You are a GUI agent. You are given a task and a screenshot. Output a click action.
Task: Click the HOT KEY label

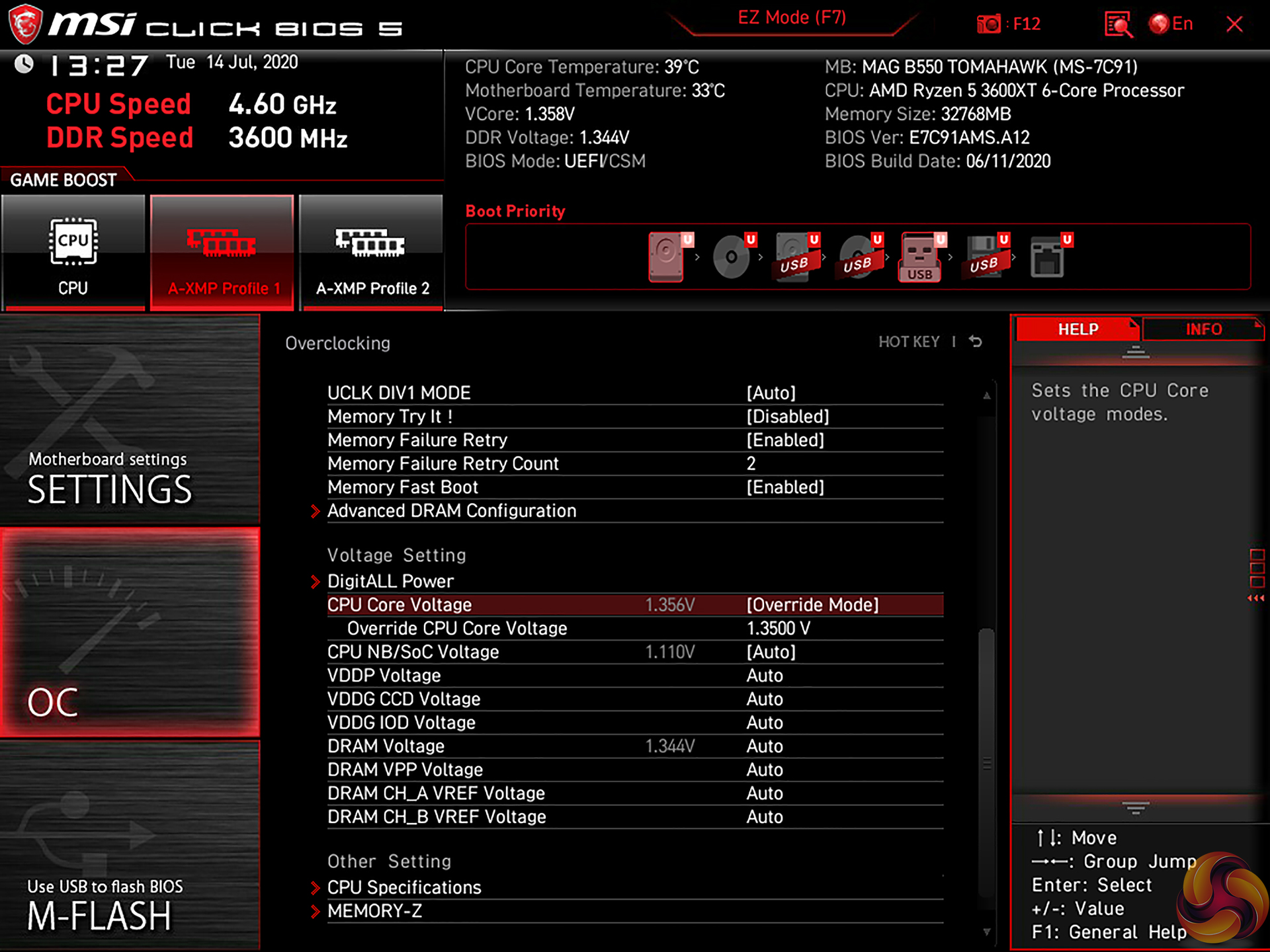(x=909, y=342)
